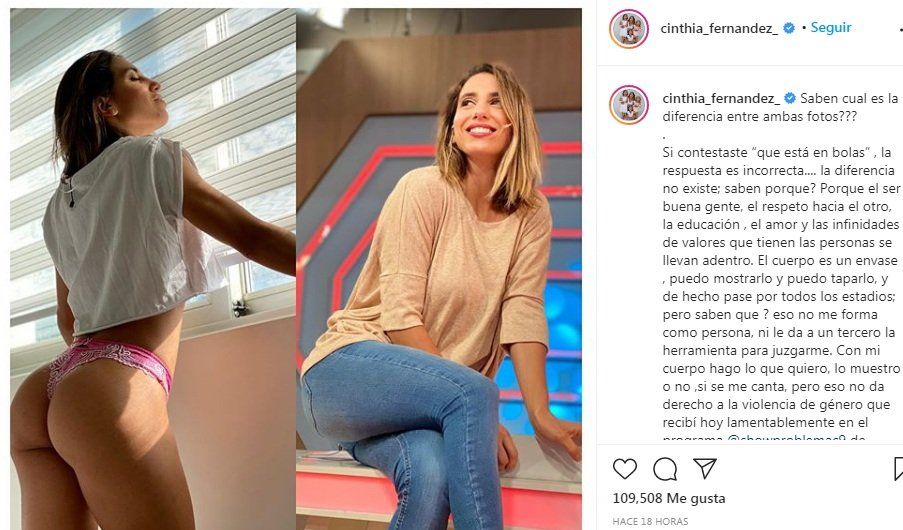Share the post using the paper plane icon
Viewport: 903px width, 530px height.
pos(705,468)
